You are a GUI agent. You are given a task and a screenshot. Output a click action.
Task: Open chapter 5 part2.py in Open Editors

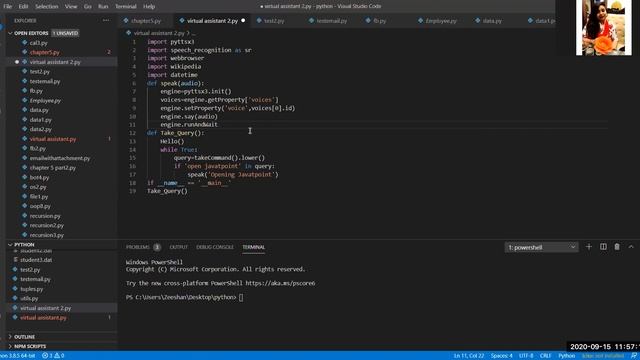pos(53,168)
